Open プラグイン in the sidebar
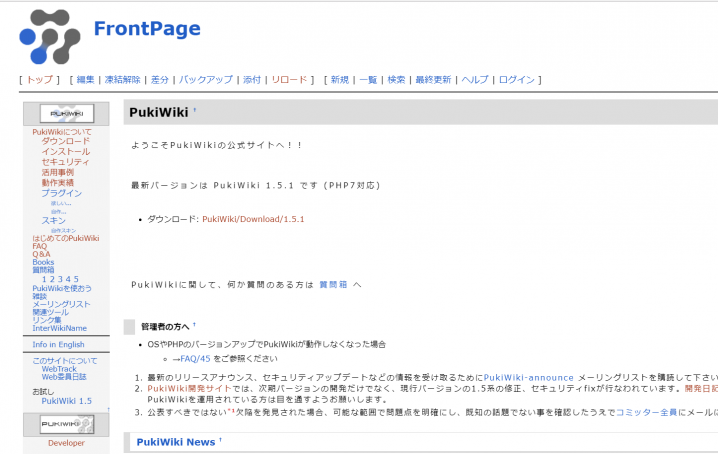The height and width of the screenshot is (454, 718). point(61,193)
